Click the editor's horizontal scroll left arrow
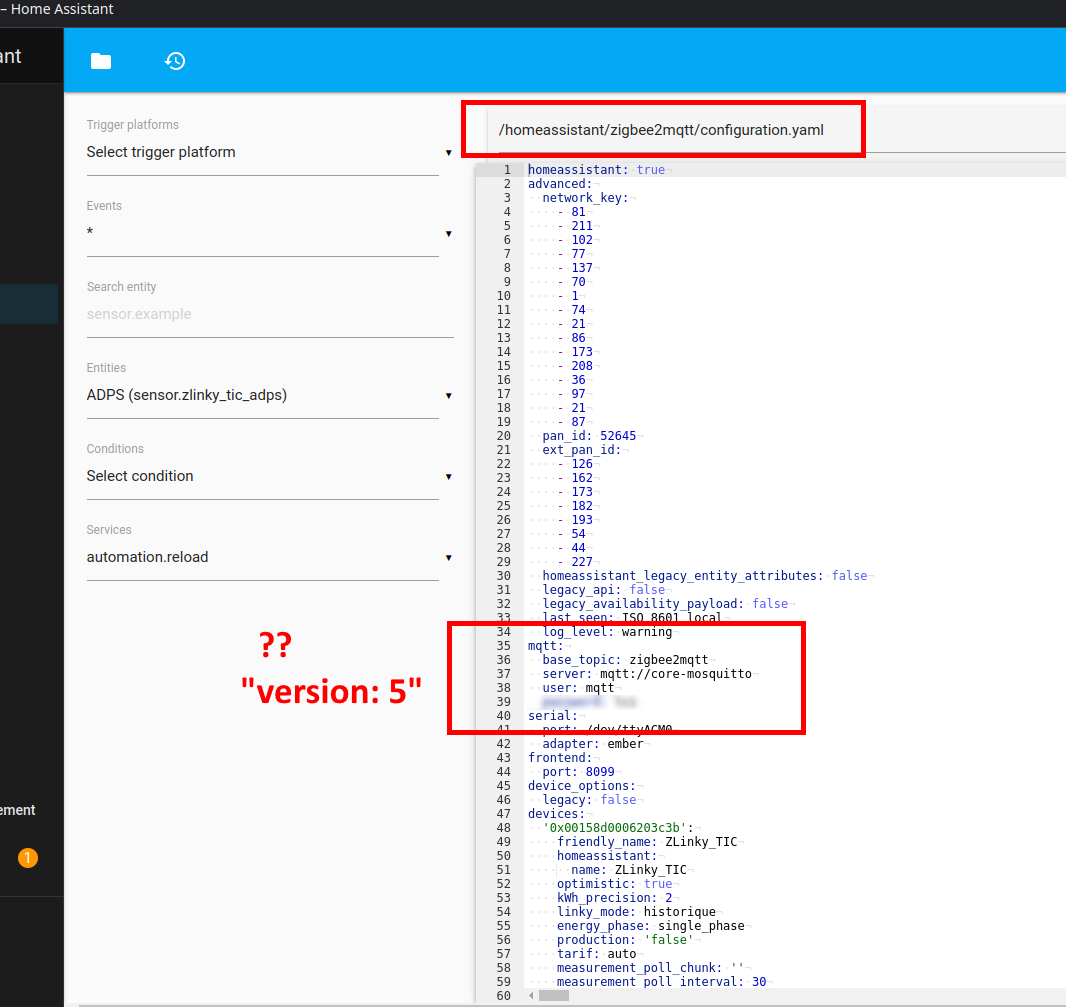 point(529,995)
